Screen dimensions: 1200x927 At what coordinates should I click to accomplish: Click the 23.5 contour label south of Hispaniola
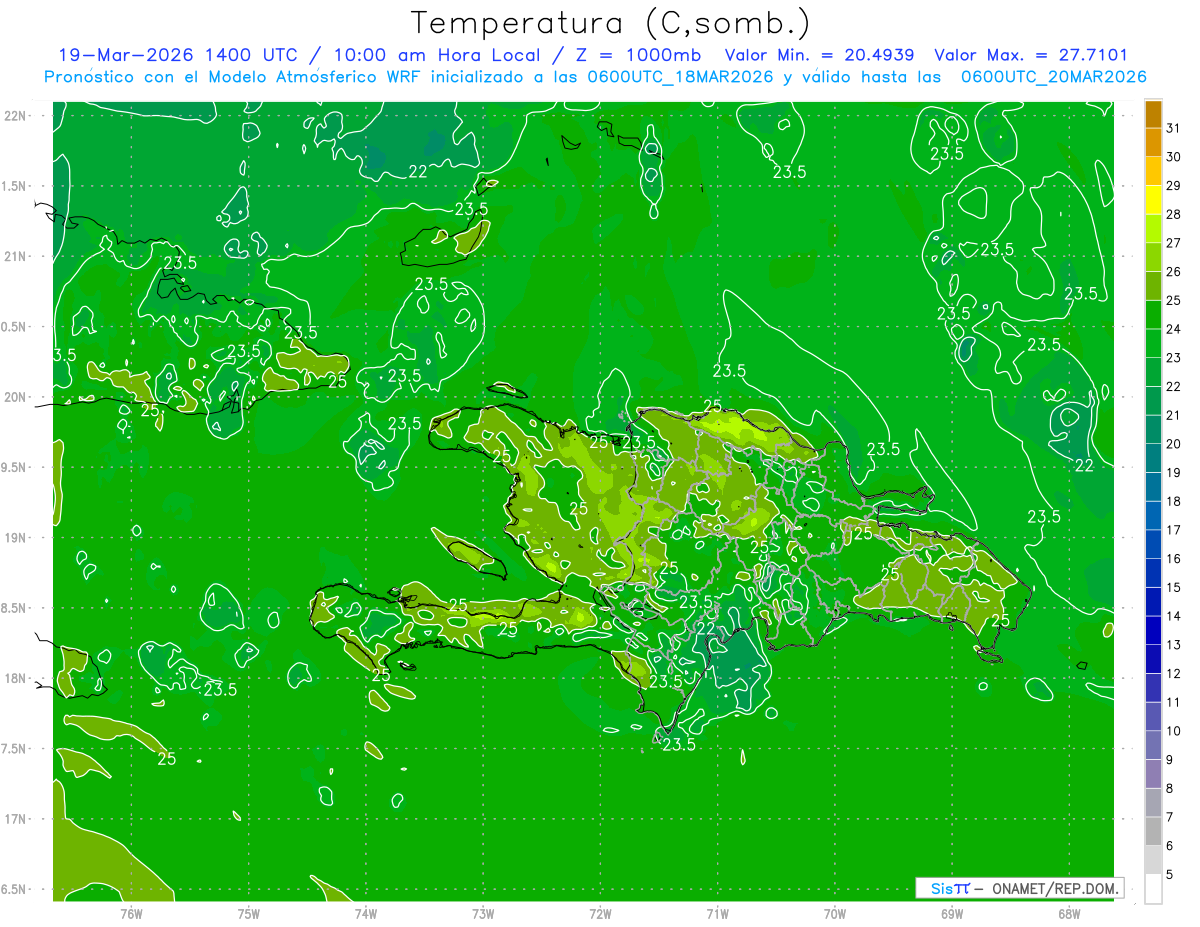coord(679,744)
